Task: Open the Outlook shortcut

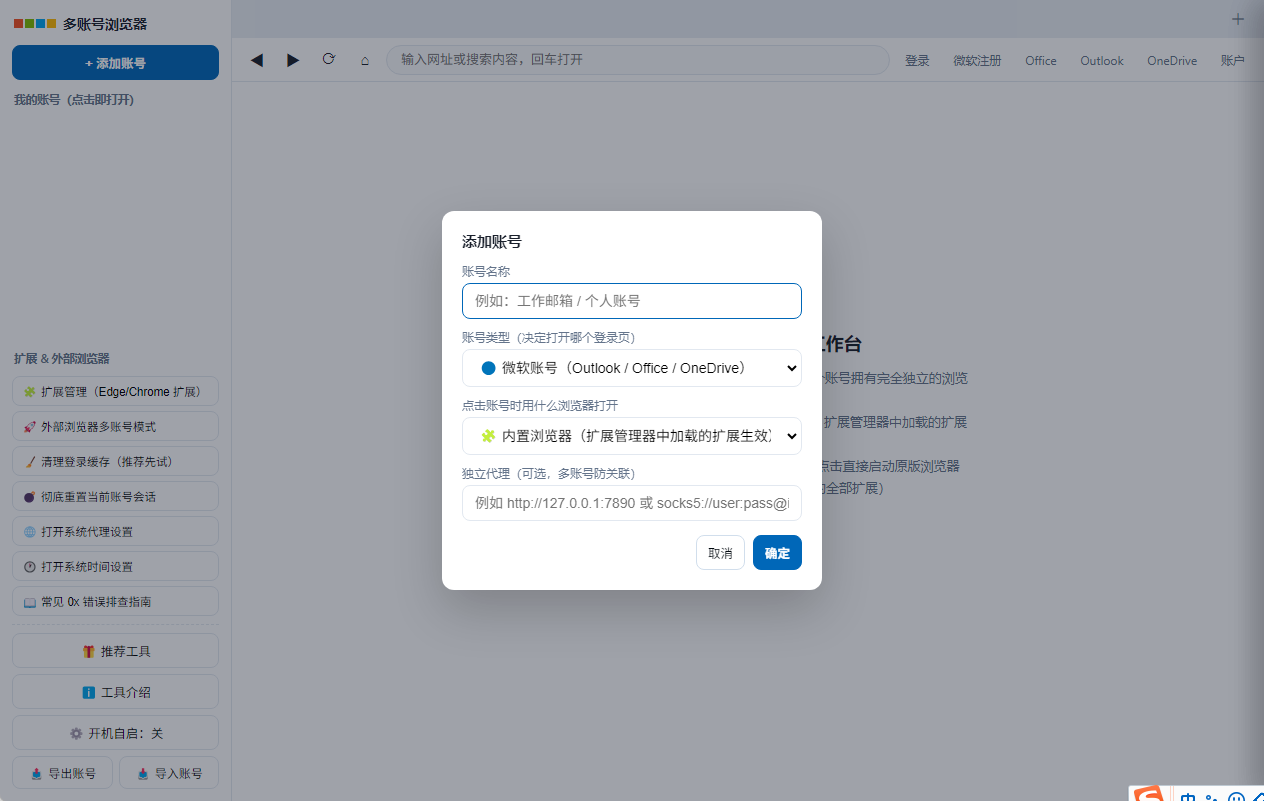Action: point(1102,61)
